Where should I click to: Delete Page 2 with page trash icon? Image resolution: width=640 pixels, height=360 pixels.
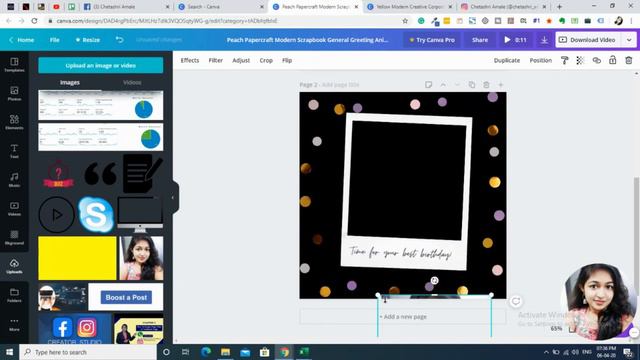pos(486,85)
